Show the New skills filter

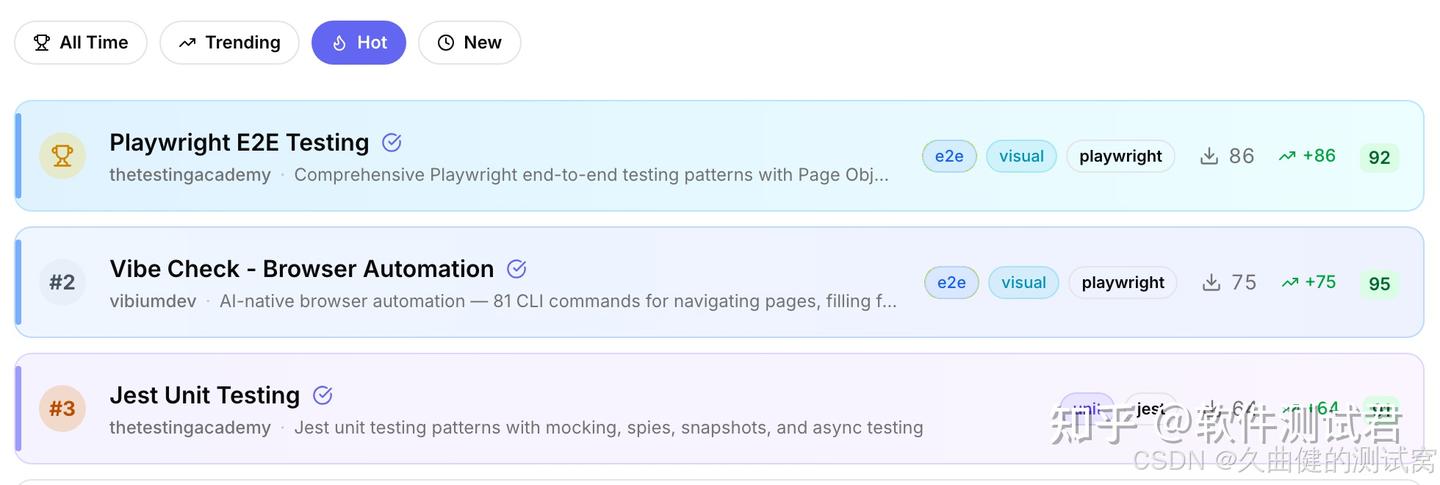point(469,43)
